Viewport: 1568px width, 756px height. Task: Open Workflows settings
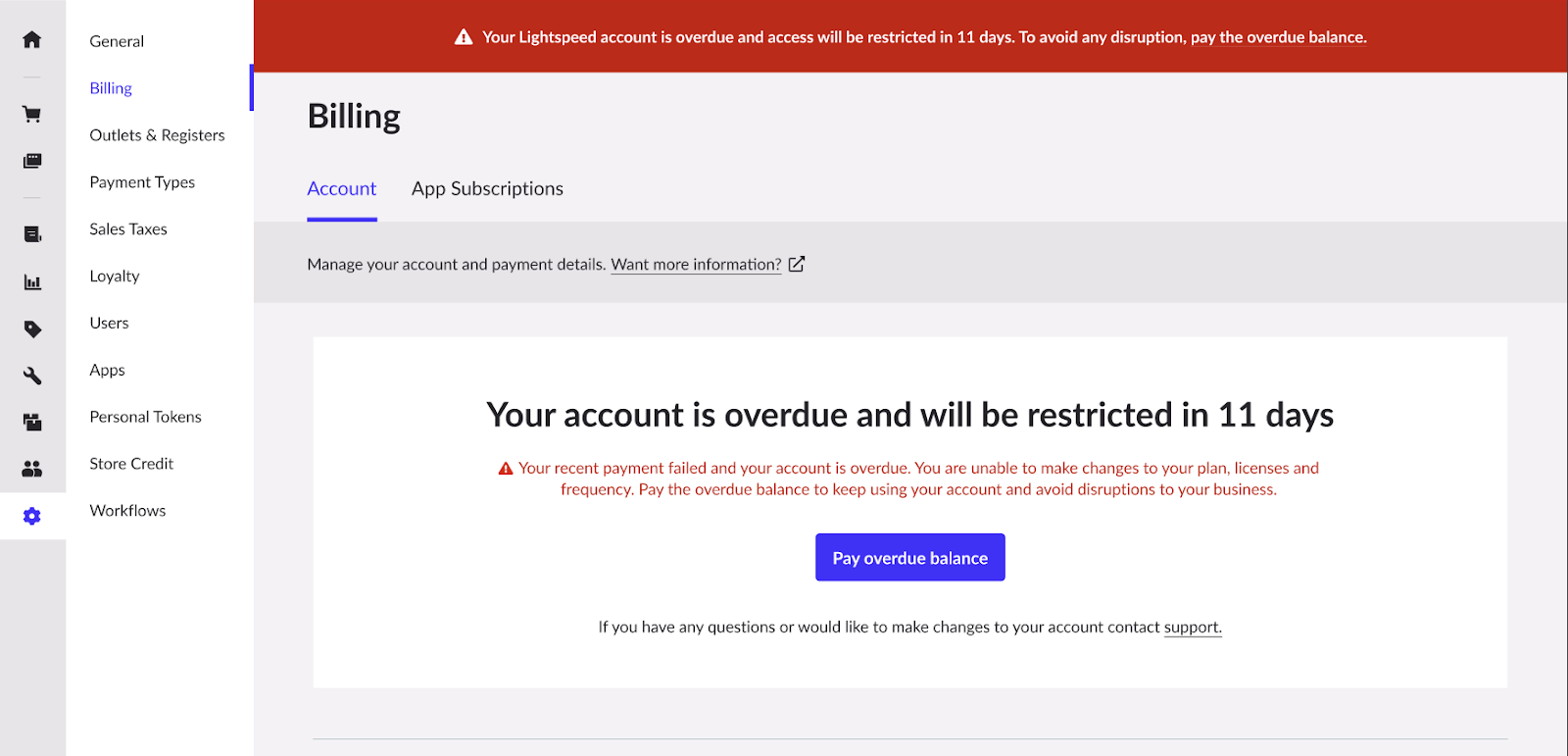click(x=127, y=511)
